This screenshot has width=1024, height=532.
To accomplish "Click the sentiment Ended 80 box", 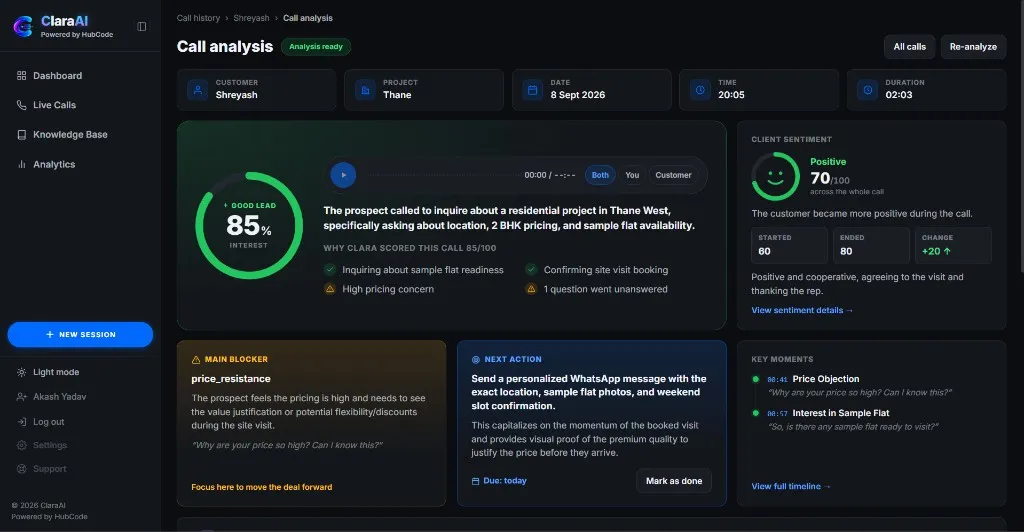I will (x=871, y=245).
